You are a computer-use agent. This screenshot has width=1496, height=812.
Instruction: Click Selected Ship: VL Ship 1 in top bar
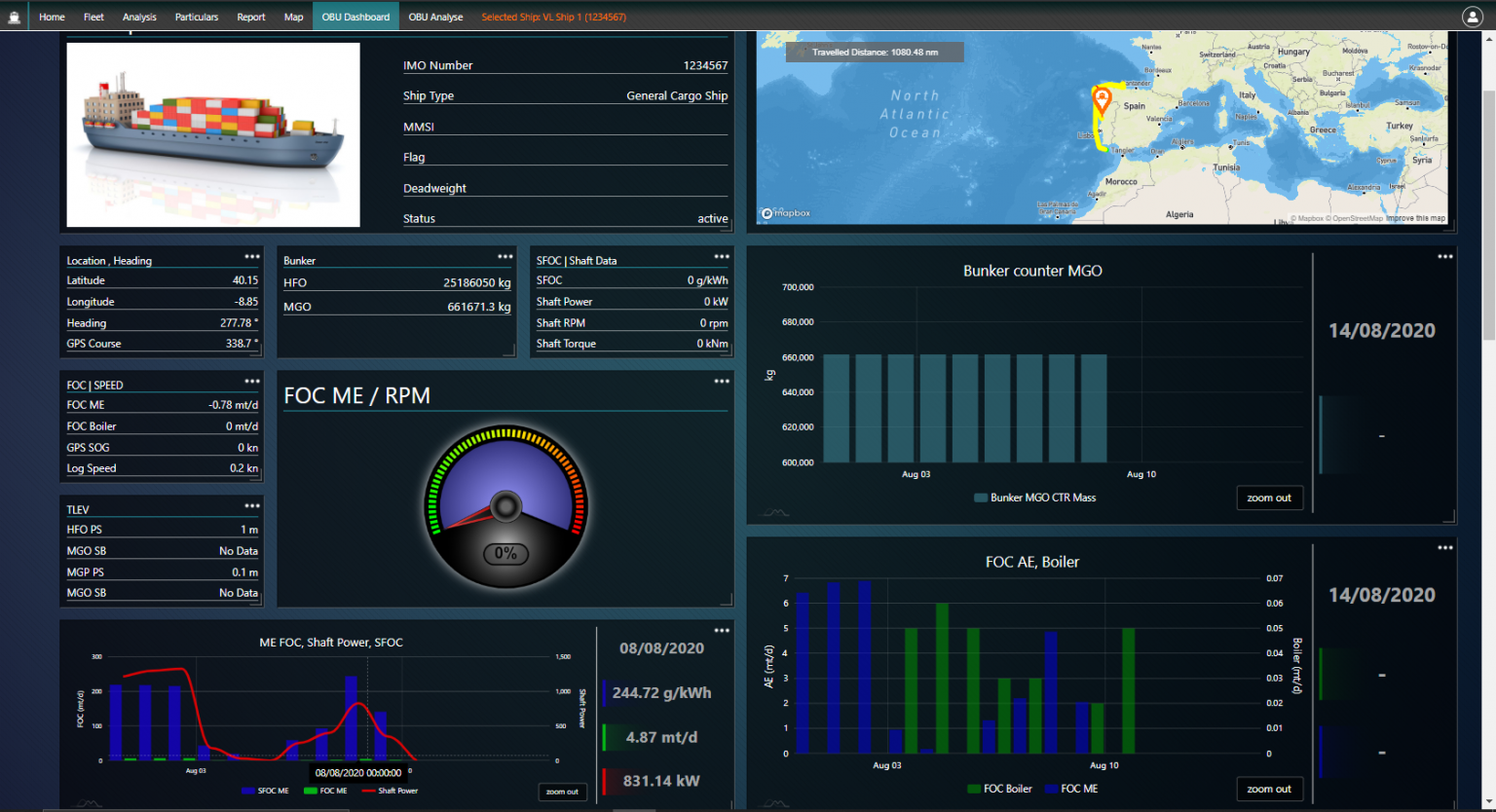(x=553, y=16)
